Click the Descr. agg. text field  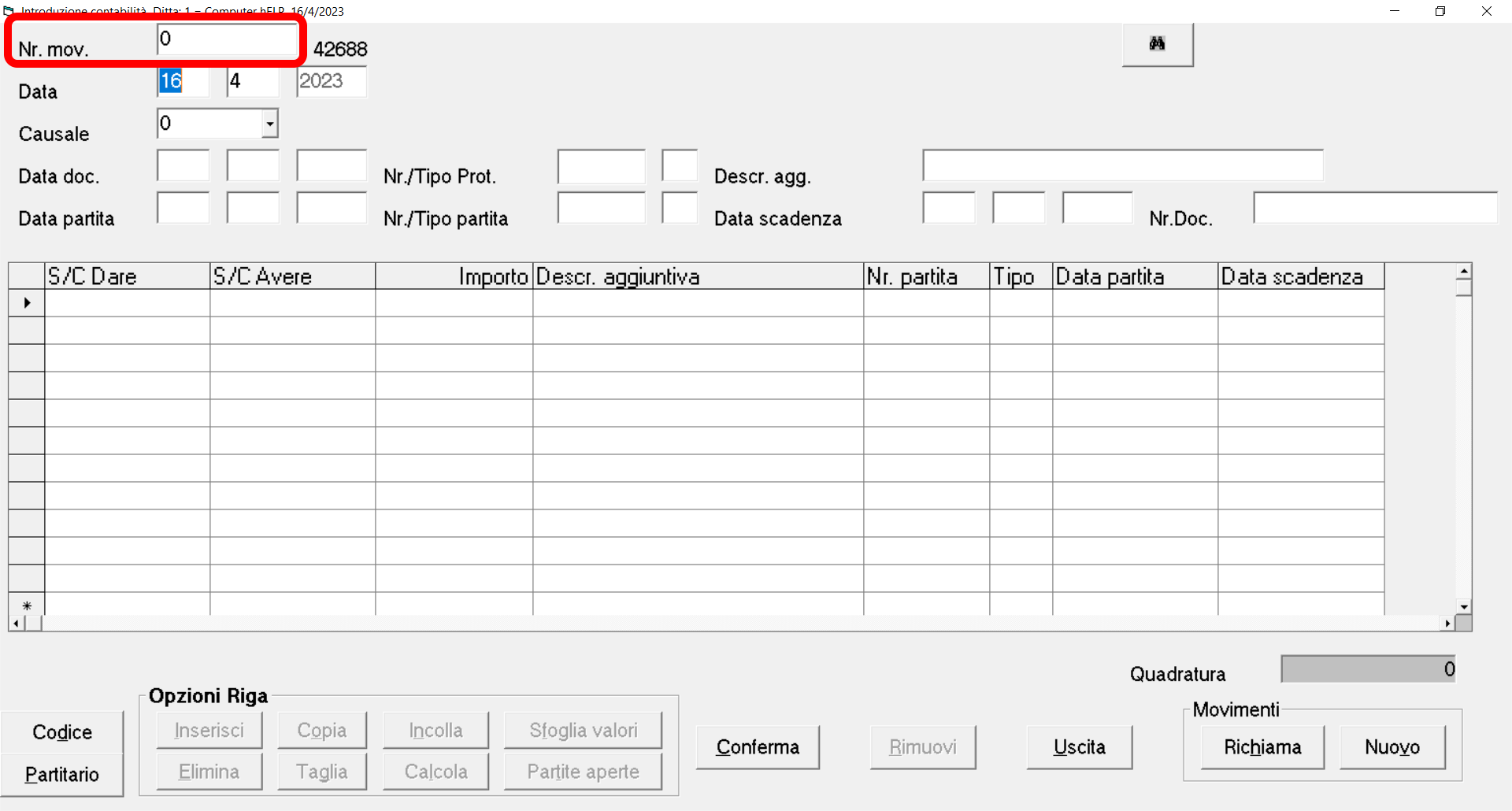pyautogui.click(x=1123, y=165)
